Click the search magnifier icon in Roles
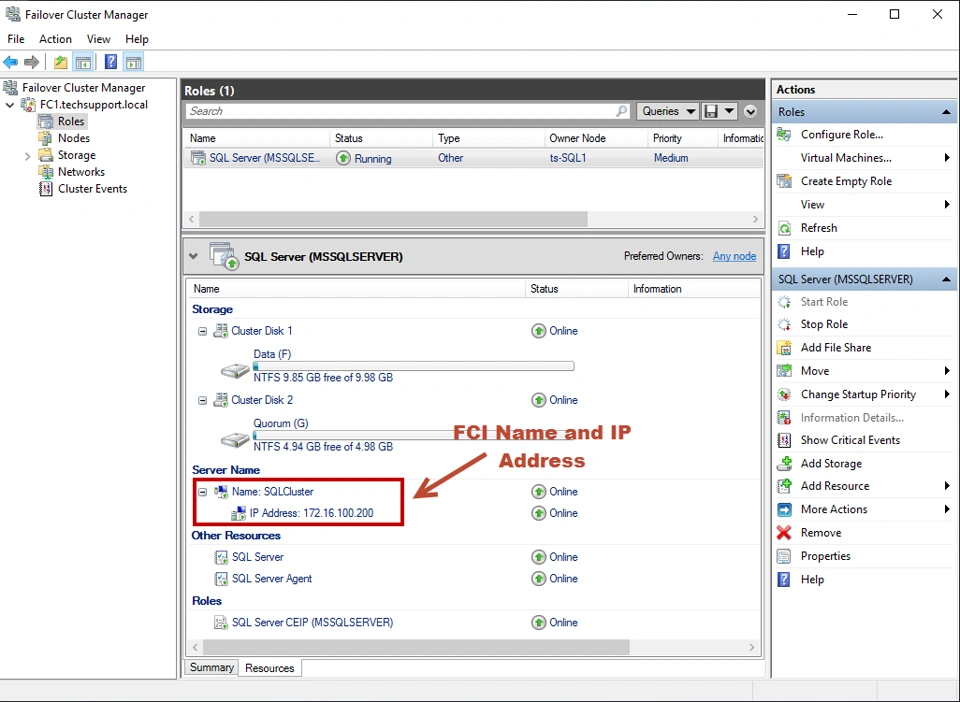The width and height of the screenshot is (960, 702). (621, 111)
